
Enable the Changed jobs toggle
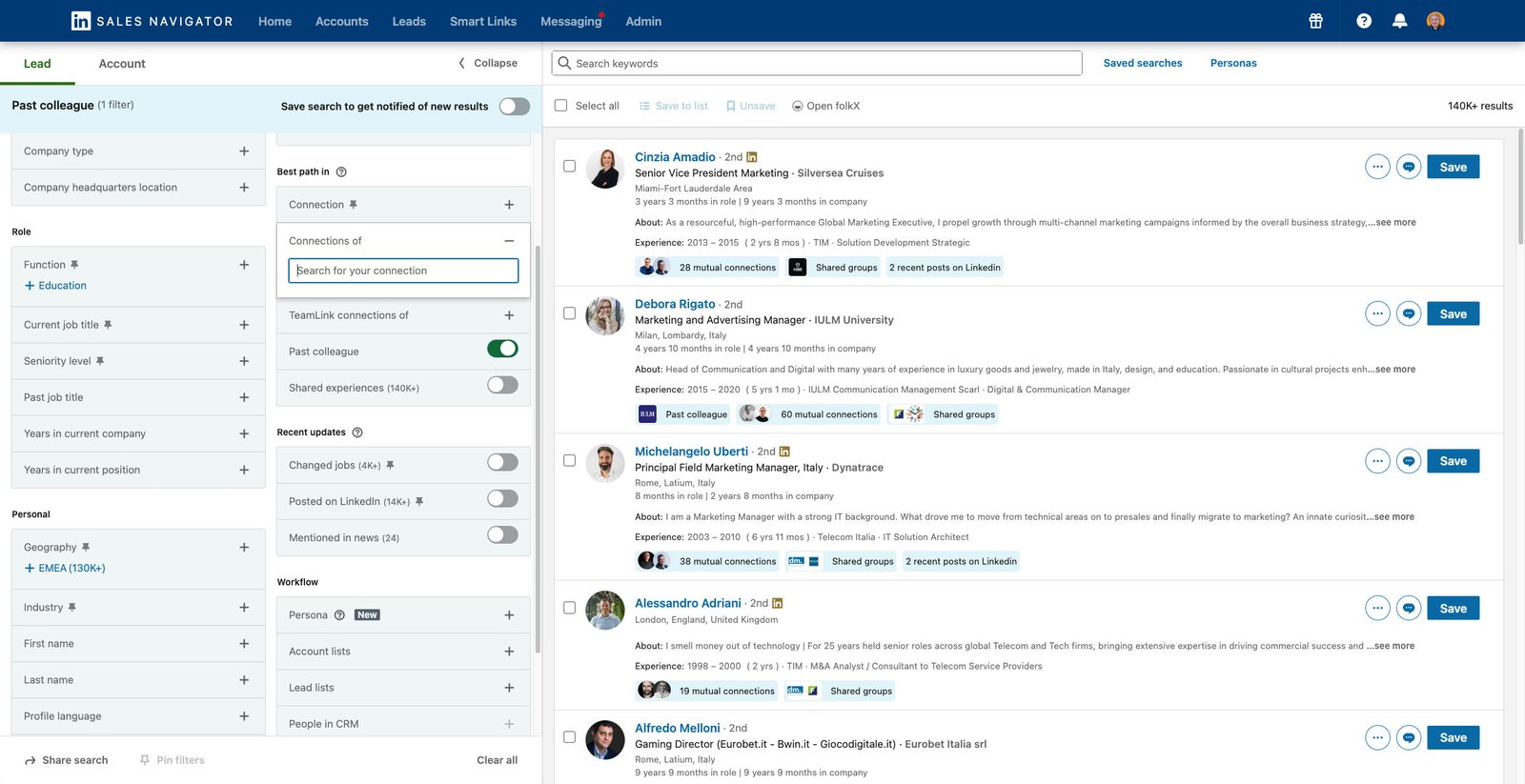(502, 462)
